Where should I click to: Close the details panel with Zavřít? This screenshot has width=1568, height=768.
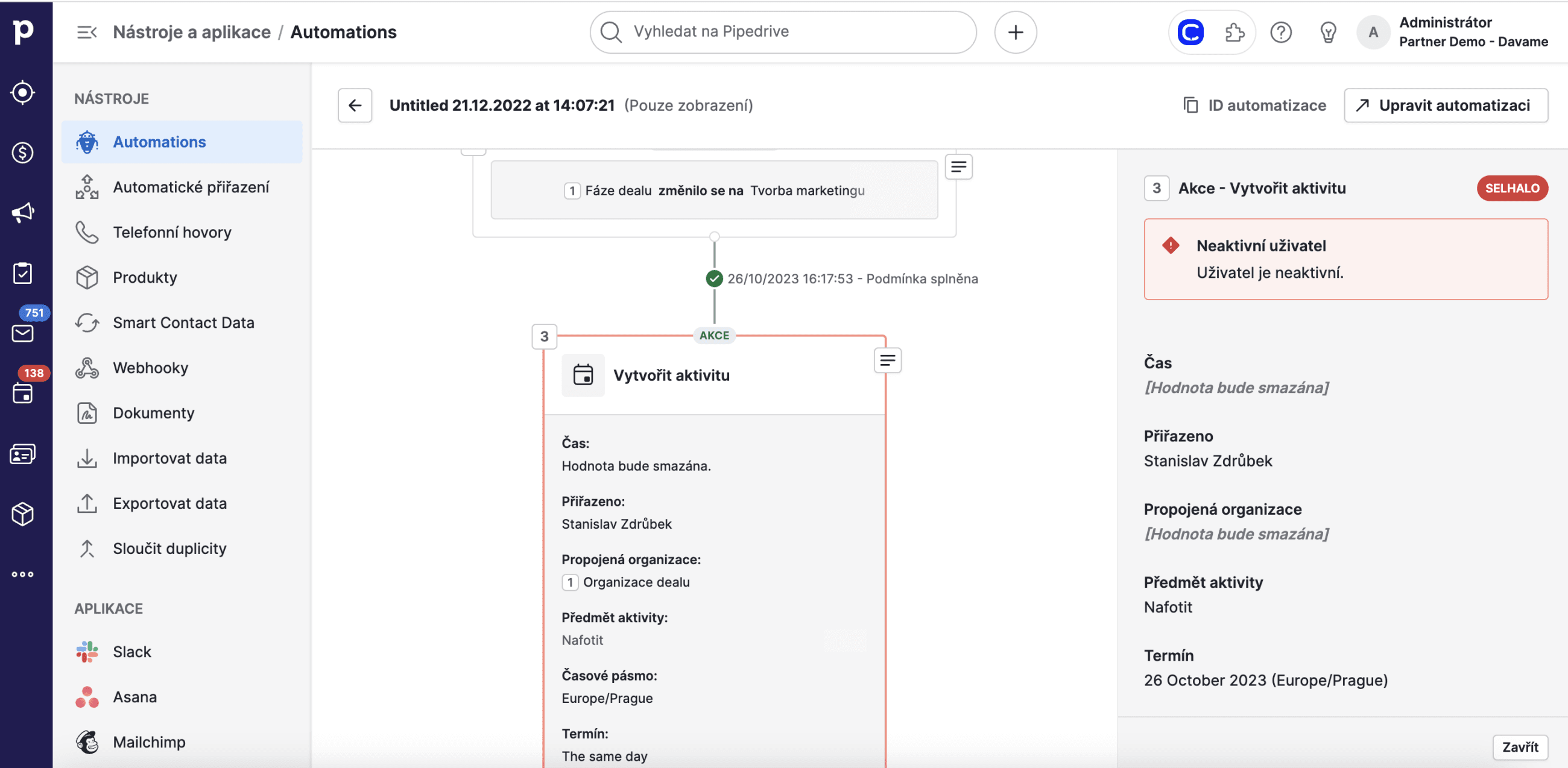[1519, 747]
